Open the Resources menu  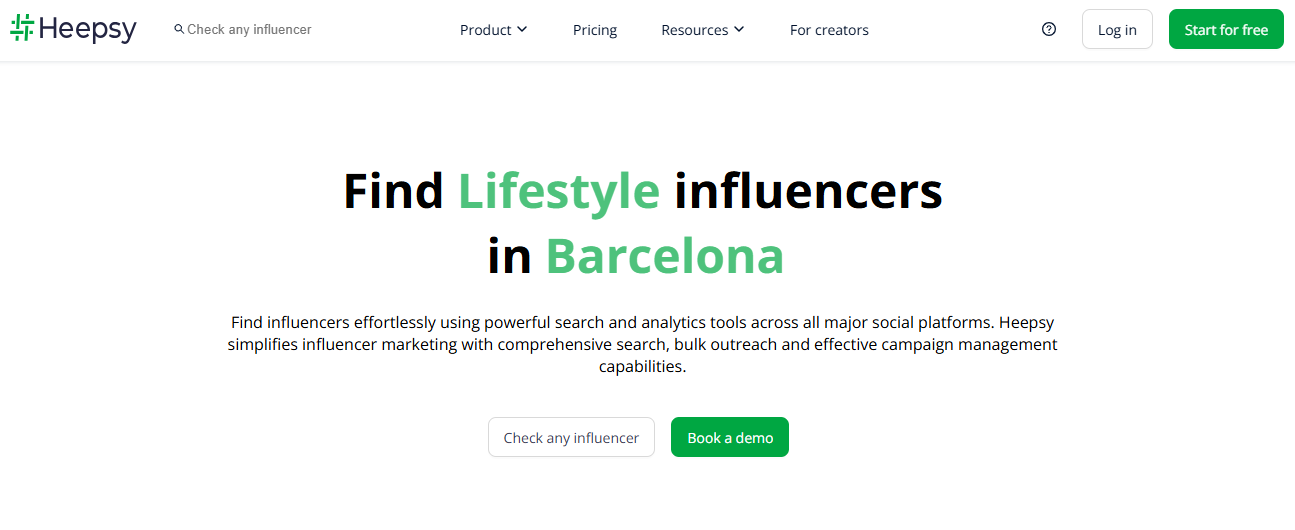point(695,30)
